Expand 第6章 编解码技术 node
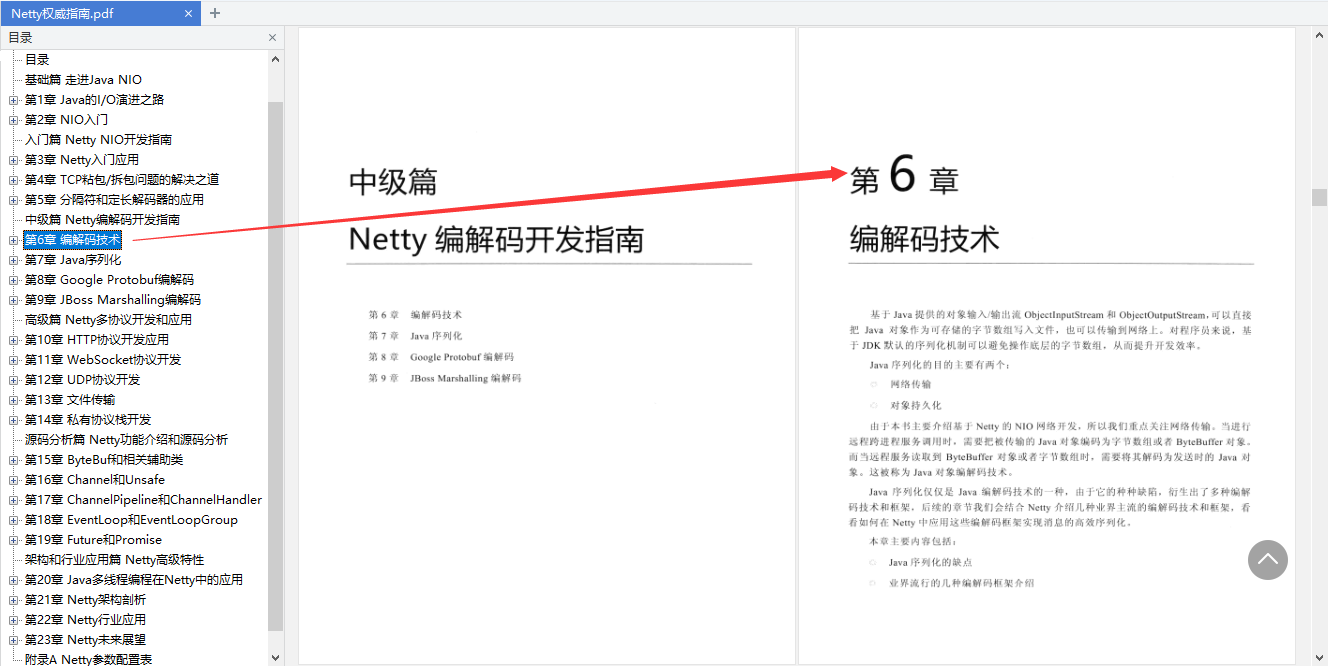This screenshot has height=666, width=1328. click(x=13, y=240)
